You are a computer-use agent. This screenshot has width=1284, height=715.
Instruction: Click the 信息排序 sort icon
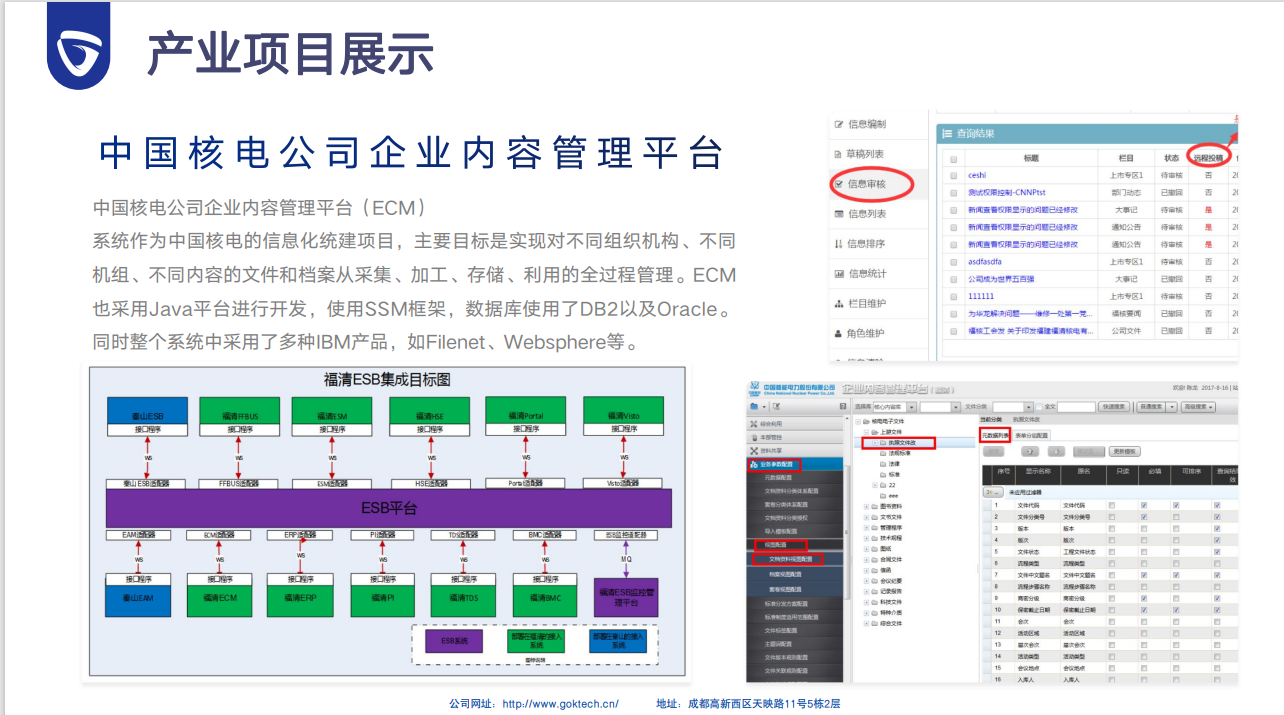click(839, 244)
